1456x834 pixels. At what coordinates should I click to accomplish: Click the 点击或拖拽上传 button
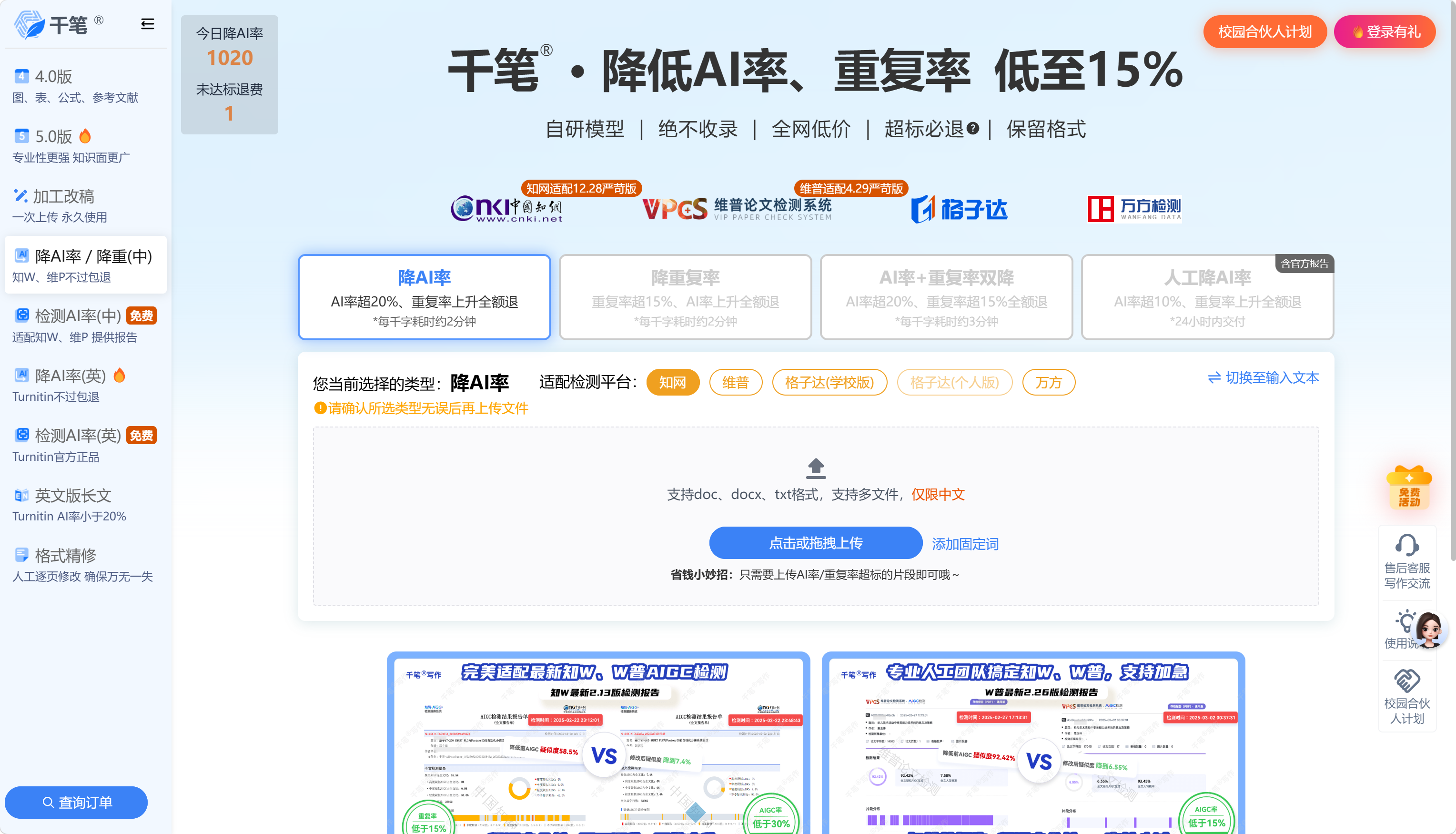[x=815, y=542]
